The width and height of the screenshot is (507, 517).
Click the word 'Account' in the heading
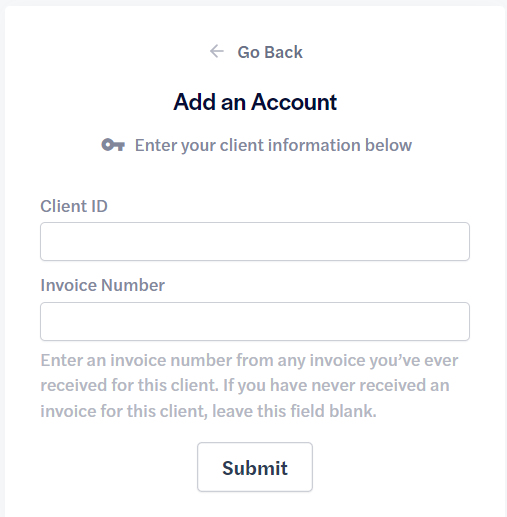(x=294, y=102)
